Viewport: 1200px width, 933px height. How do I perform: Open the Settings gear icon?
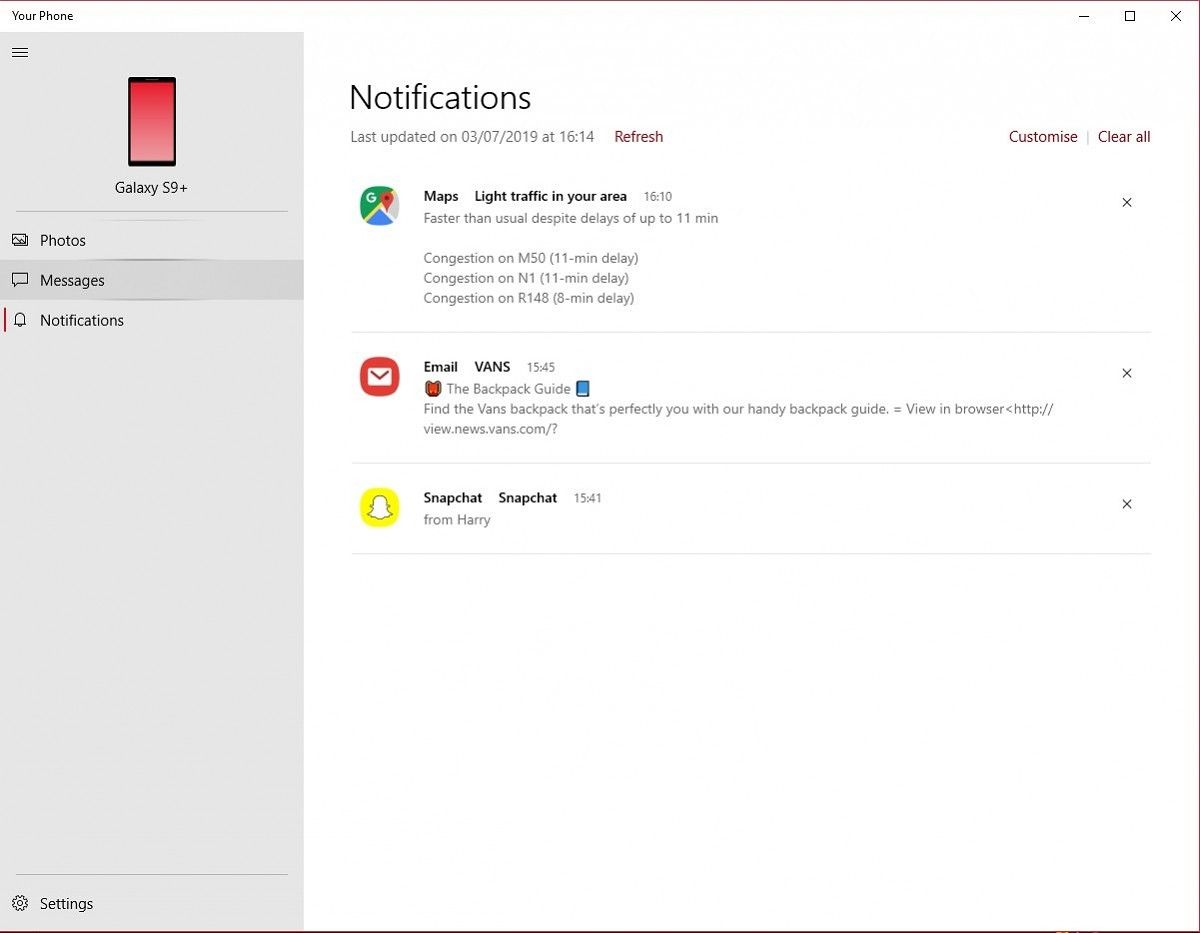(20, 903)
